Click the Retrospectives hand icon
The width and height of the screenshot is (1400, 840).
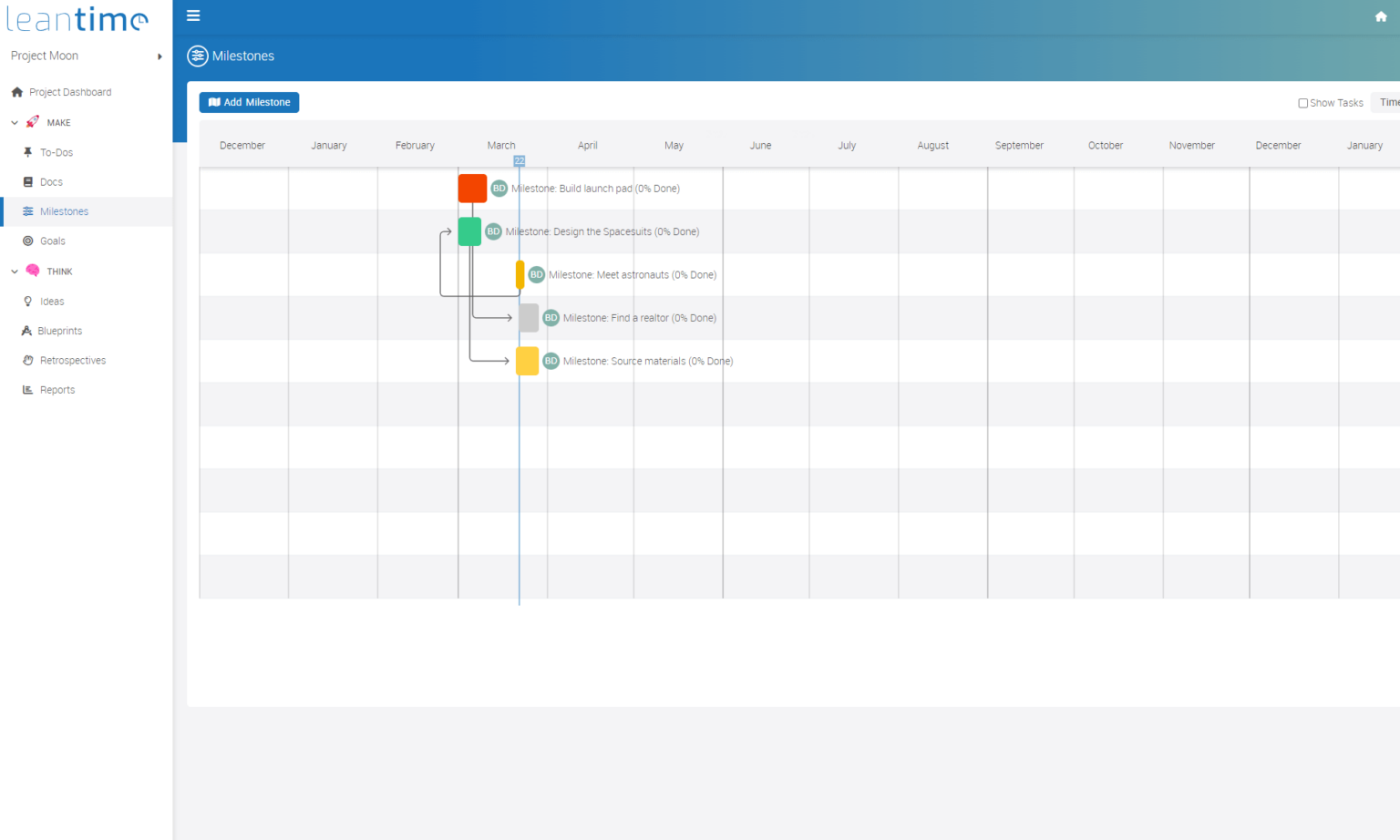pos(27,360)
